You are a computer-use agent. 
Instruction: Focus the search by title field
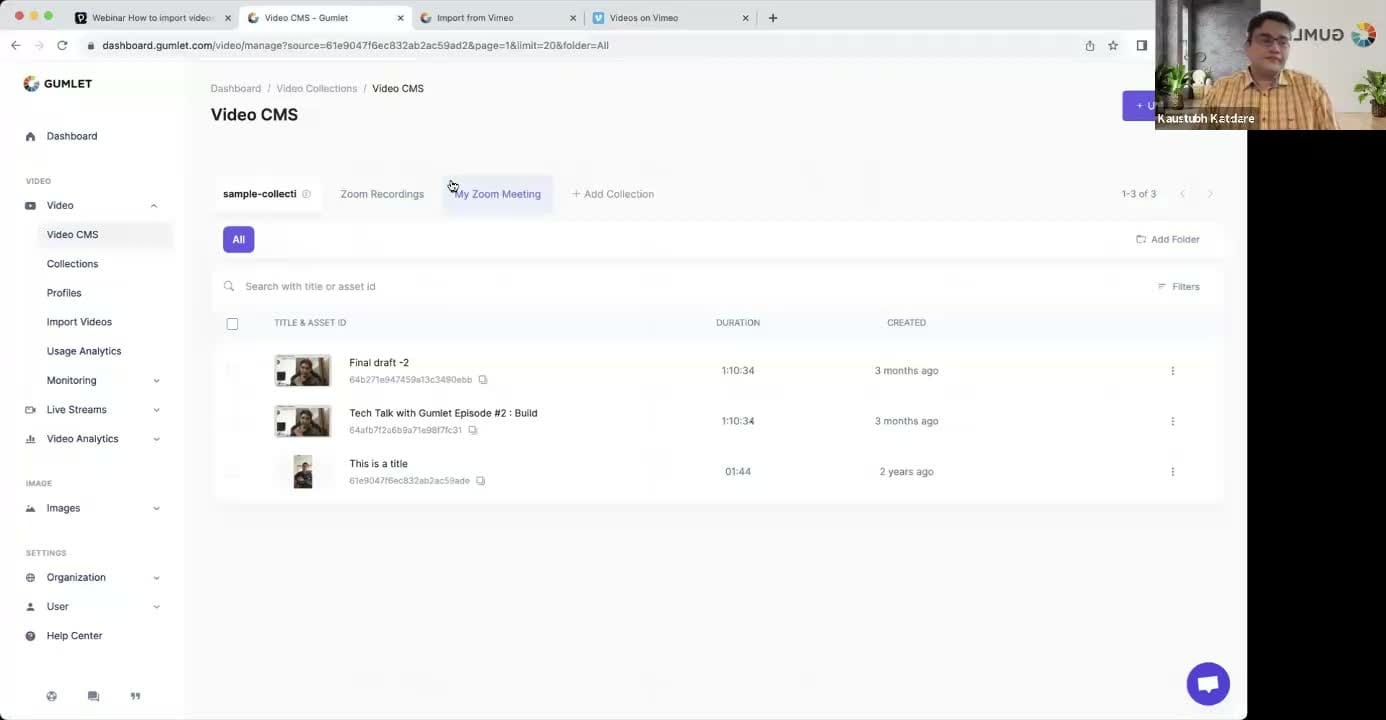pyautogui.click(x=600, y=287)
